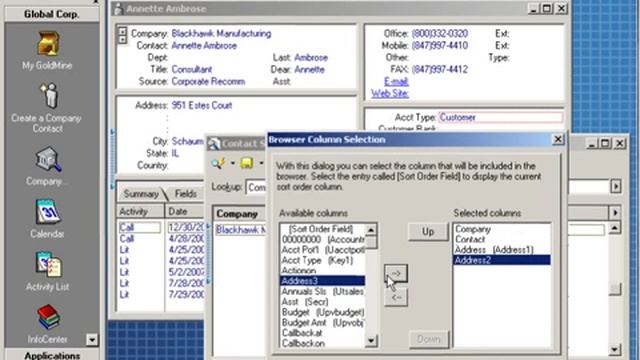The width and height of the screenshot is (640, 360).
Task: Select Actionon in Available columns
Action: click(322, 270)
